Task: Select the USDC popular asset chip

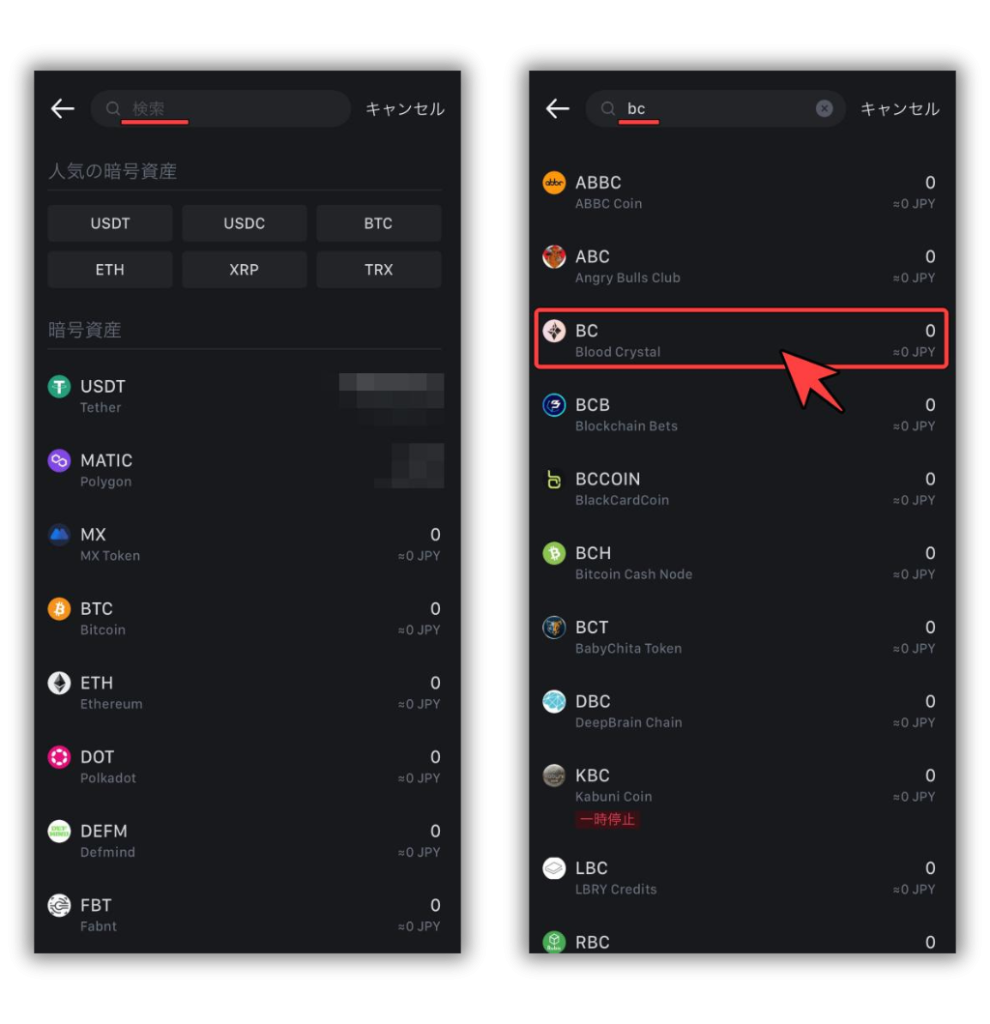Action: pyautogui.click(x=244, y=223)
